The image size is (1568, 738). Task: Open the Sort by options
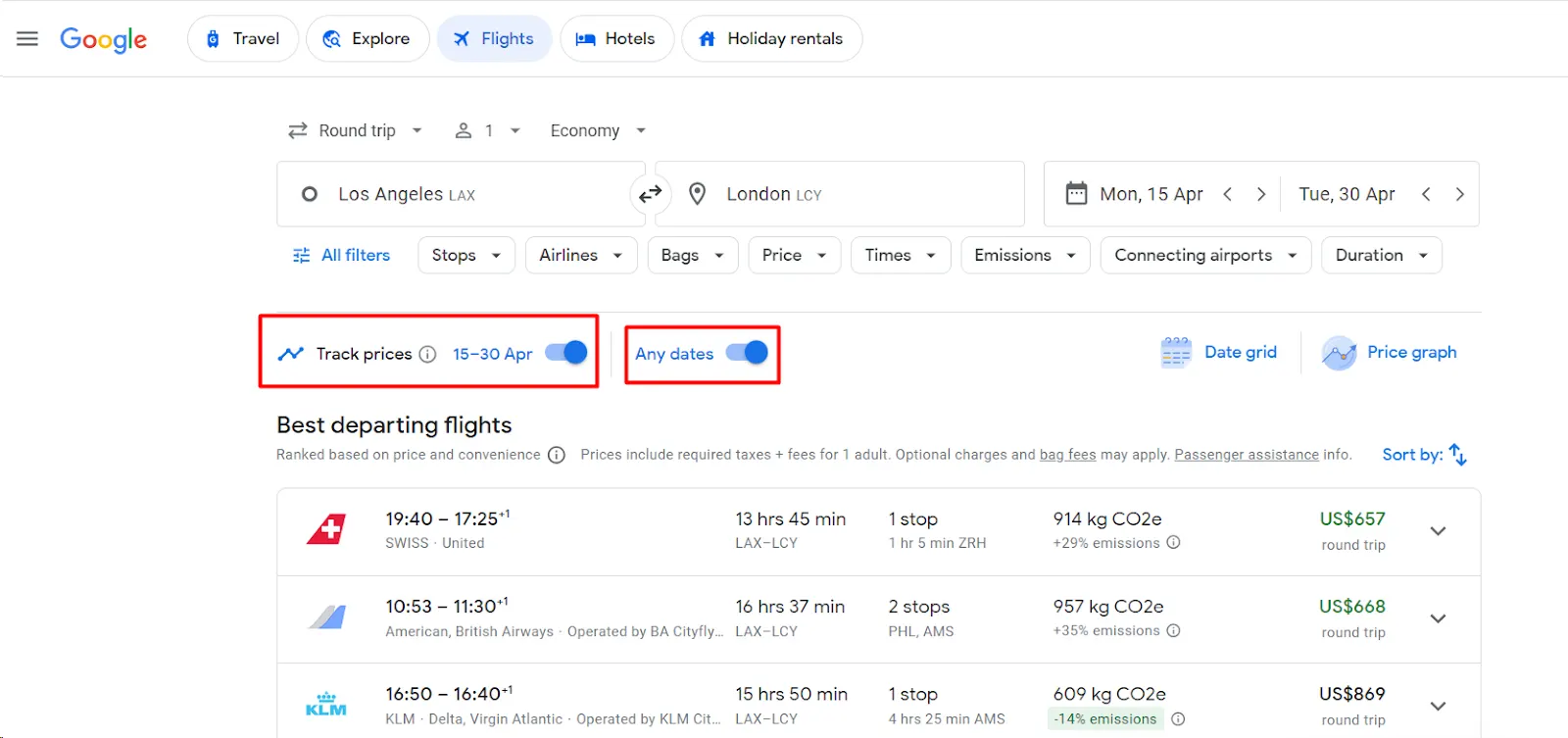(x=1424, y=455)
